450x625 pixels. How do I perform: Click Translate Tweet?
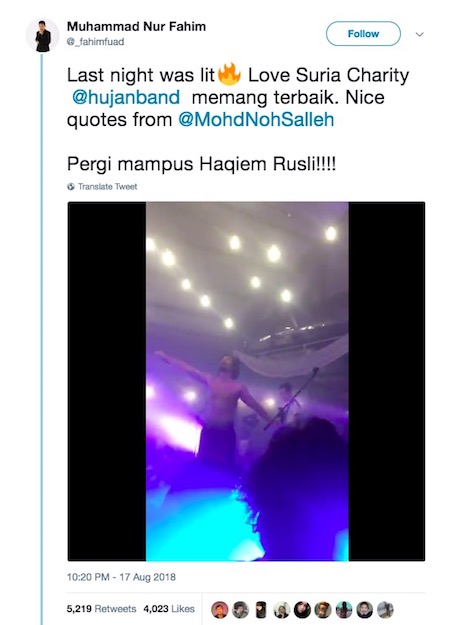107,187
